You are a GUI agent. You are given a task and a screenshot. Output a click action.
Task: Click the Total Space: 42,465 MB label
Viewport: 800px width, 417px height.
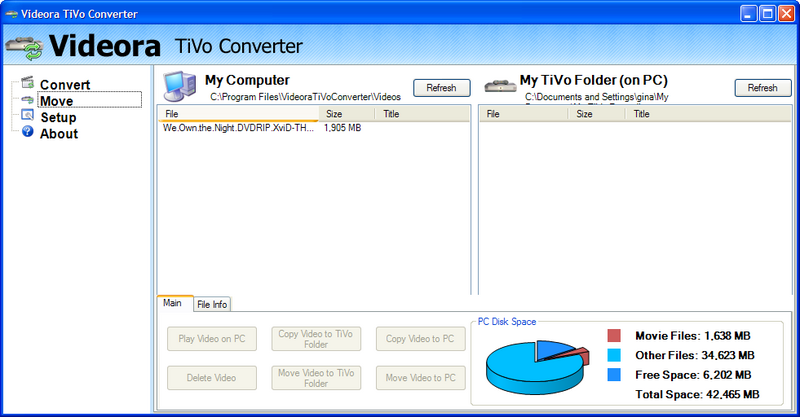697,394
